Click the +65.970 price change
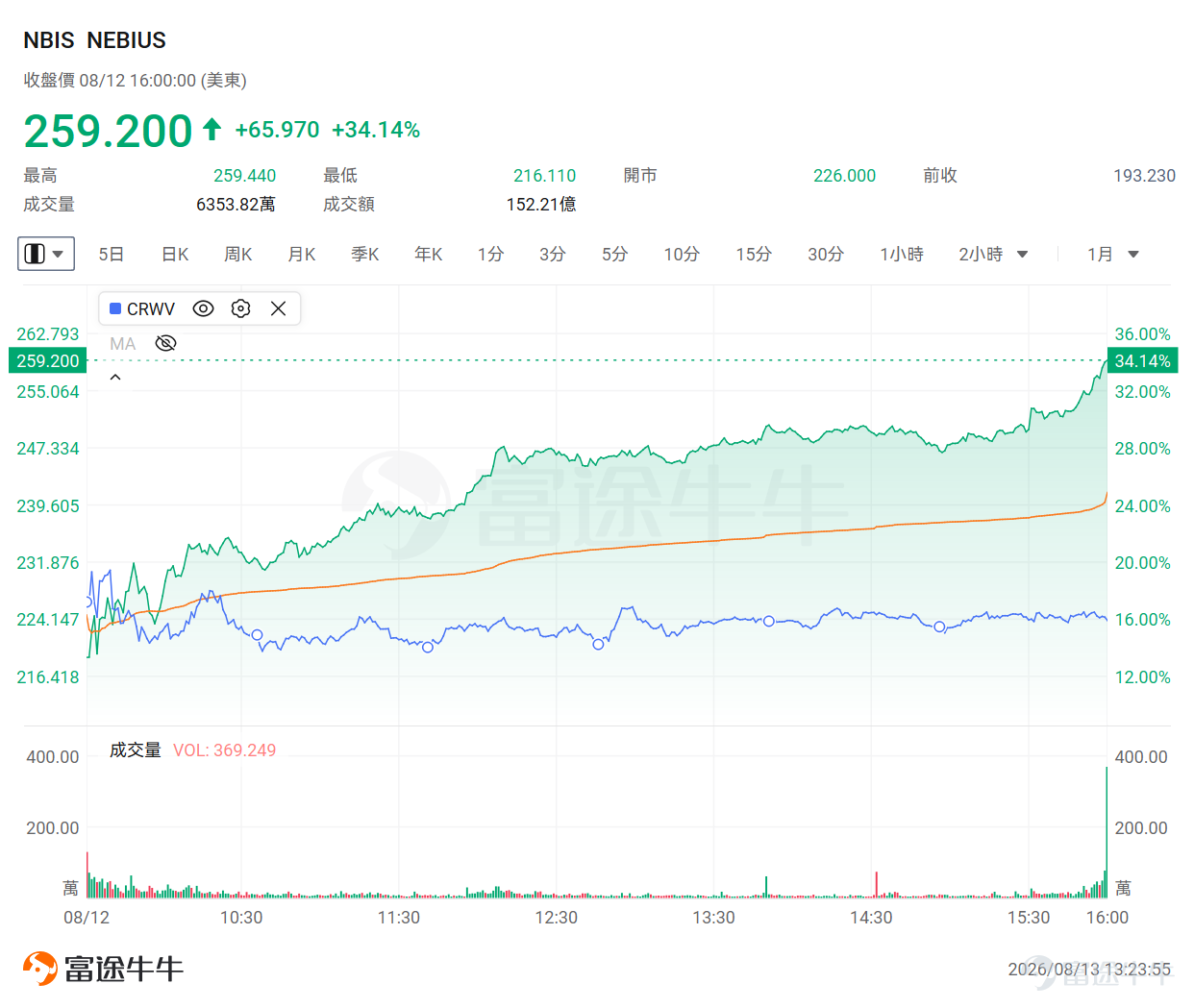 (277, 130)
